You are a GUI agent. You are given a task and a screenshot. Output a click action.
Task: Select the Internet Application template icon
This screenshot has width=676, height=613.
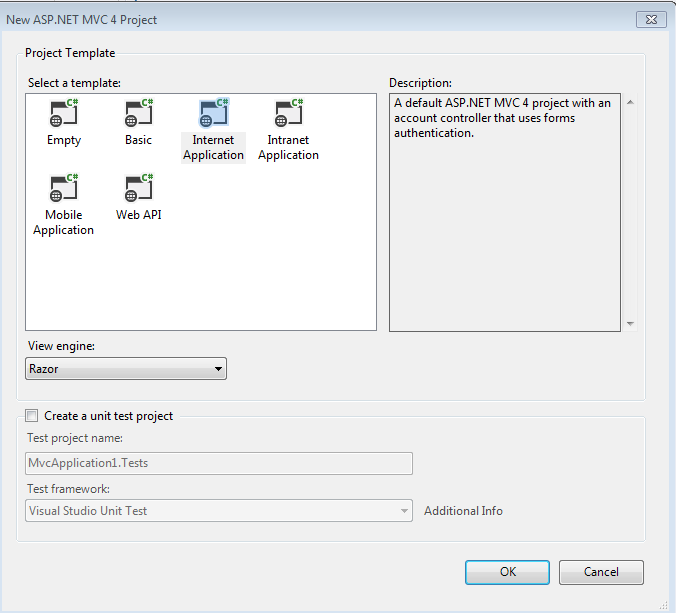coord(213,114)
